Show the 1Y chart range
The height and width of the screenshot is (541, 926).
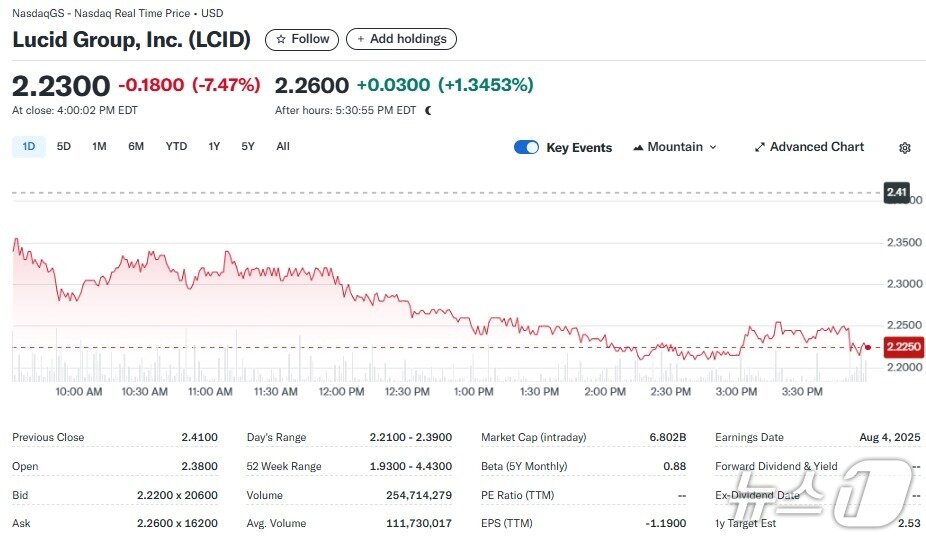pos(214,146)
